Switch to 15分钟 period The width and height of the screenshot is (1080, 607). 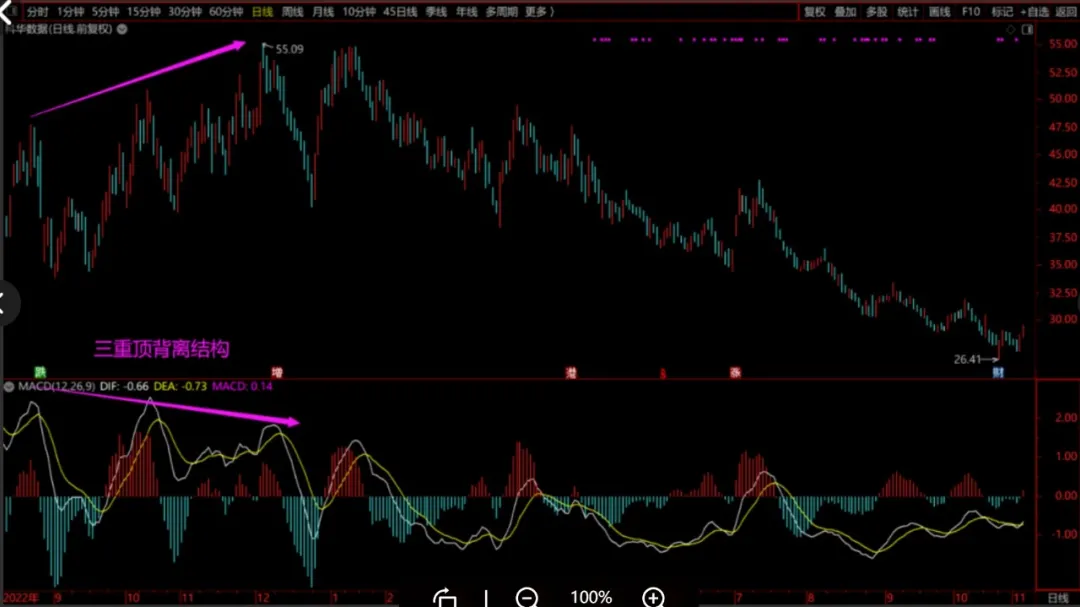tap(144, 12)
